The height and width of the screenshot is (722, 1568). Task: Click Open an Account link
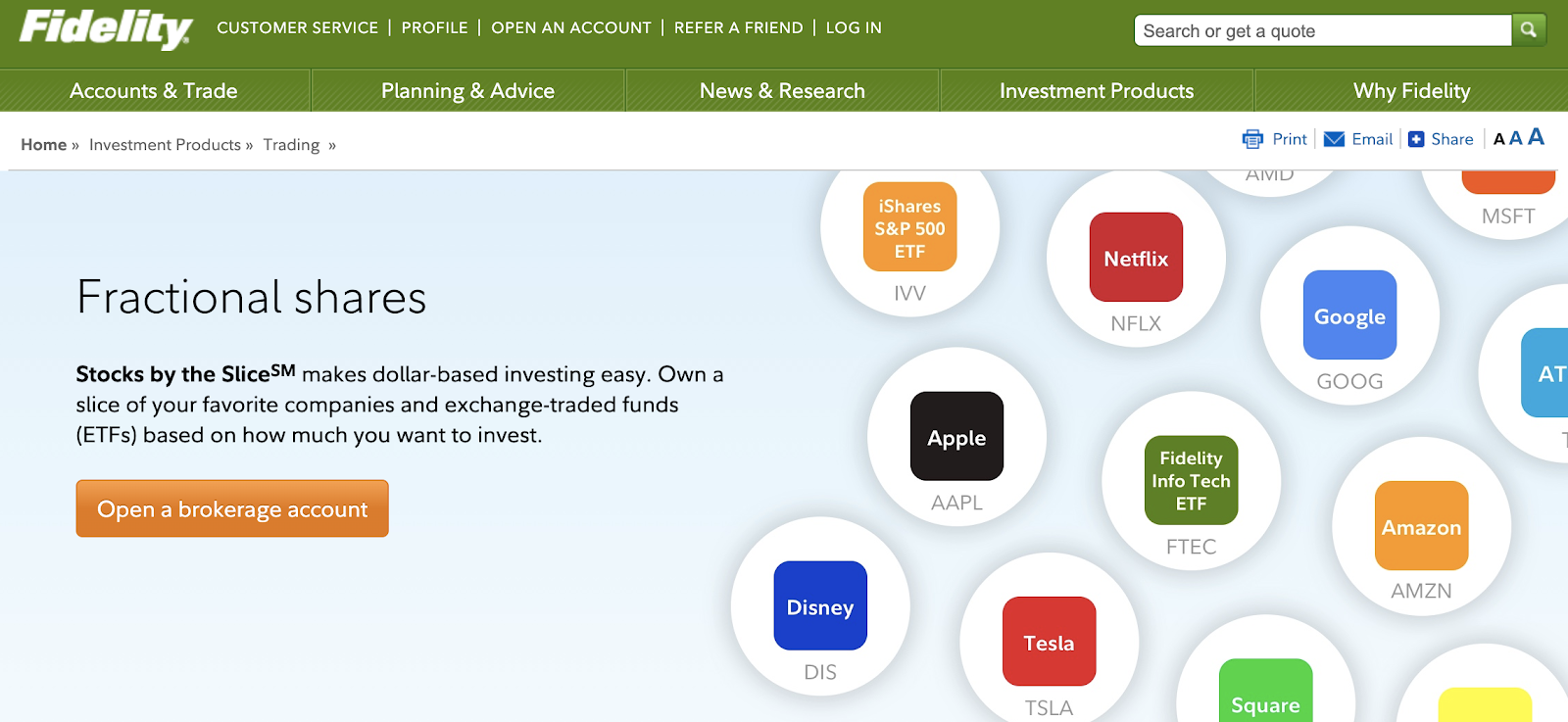coord(571,27)
